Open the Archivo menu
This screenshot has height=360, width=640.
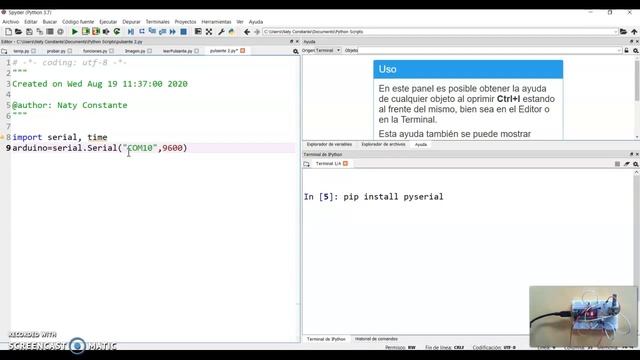[x=11, y=22]
